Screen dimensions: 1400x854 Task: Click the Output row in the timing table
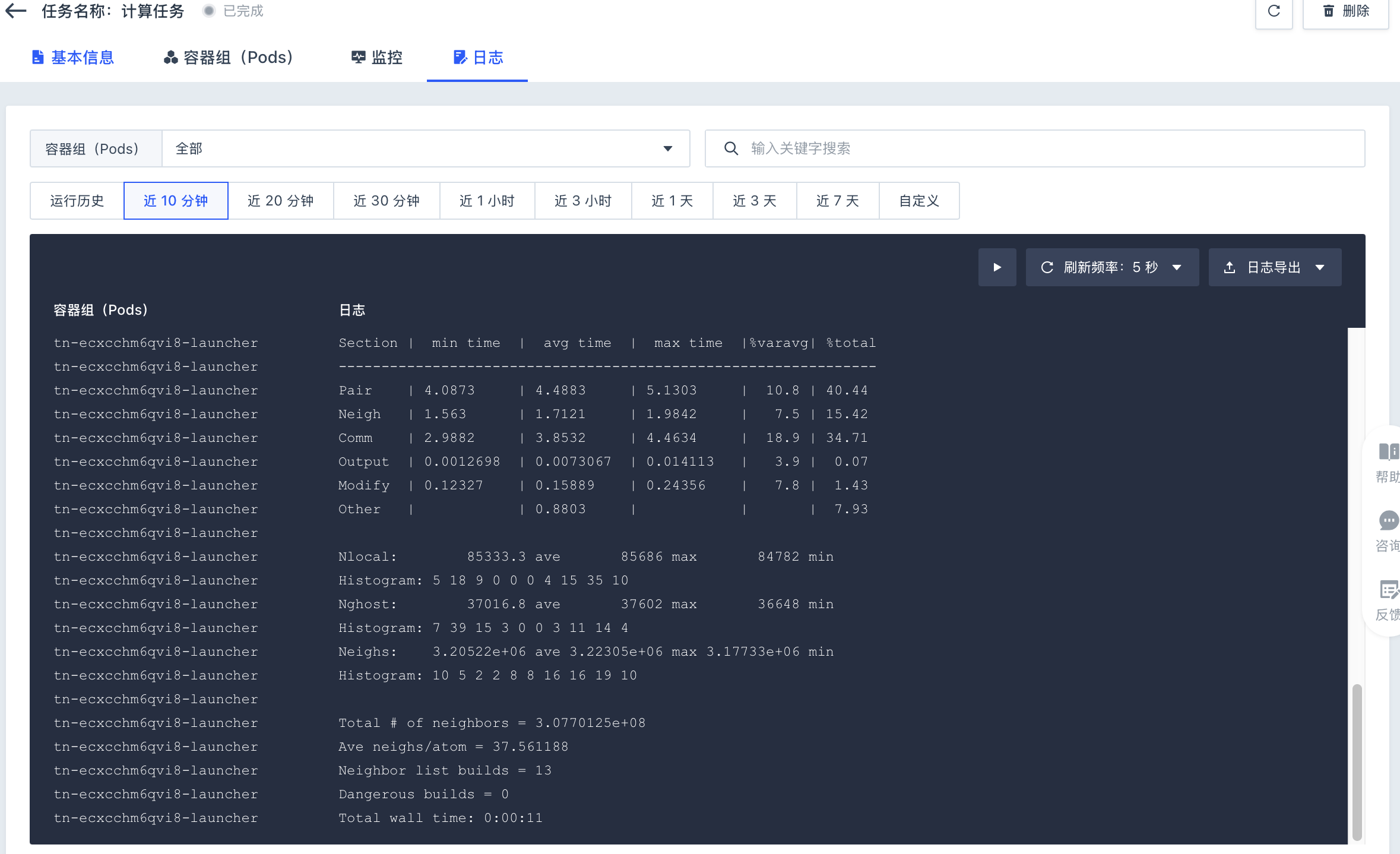(x=603, y=461)
